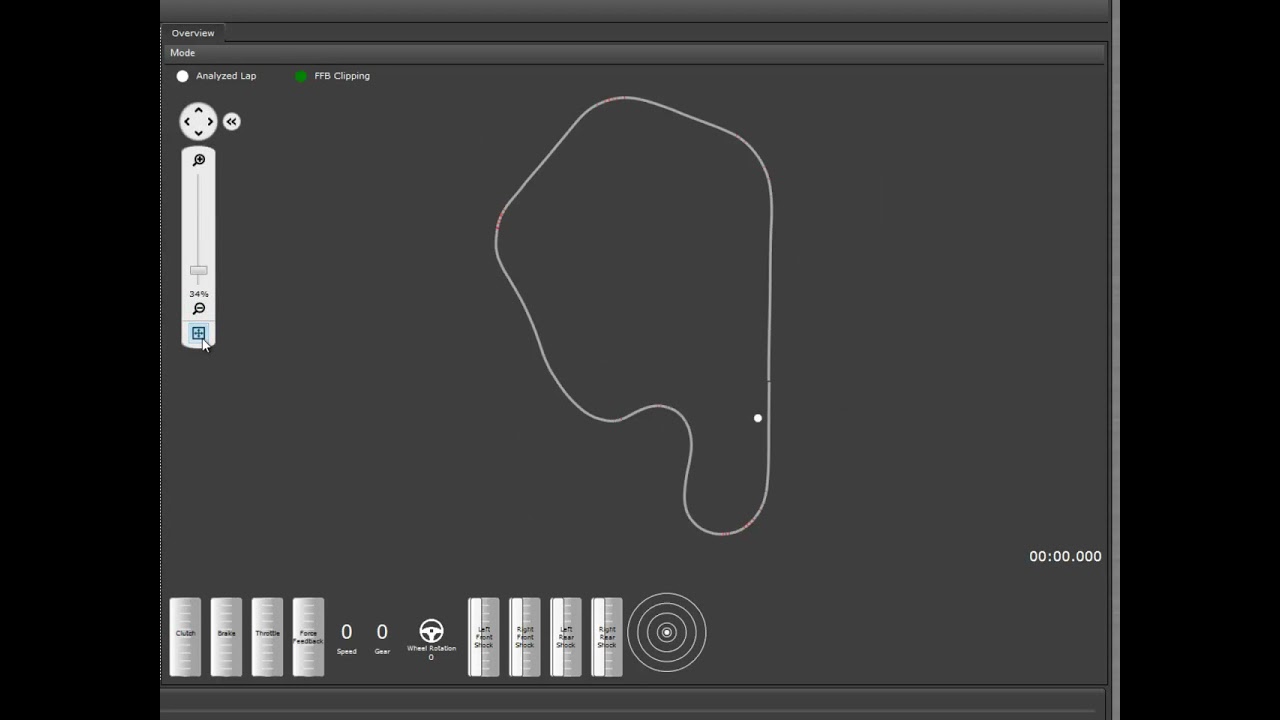Click the Left Front Shock gauge
Screen dimensions: 1280x720
(483, 637)
